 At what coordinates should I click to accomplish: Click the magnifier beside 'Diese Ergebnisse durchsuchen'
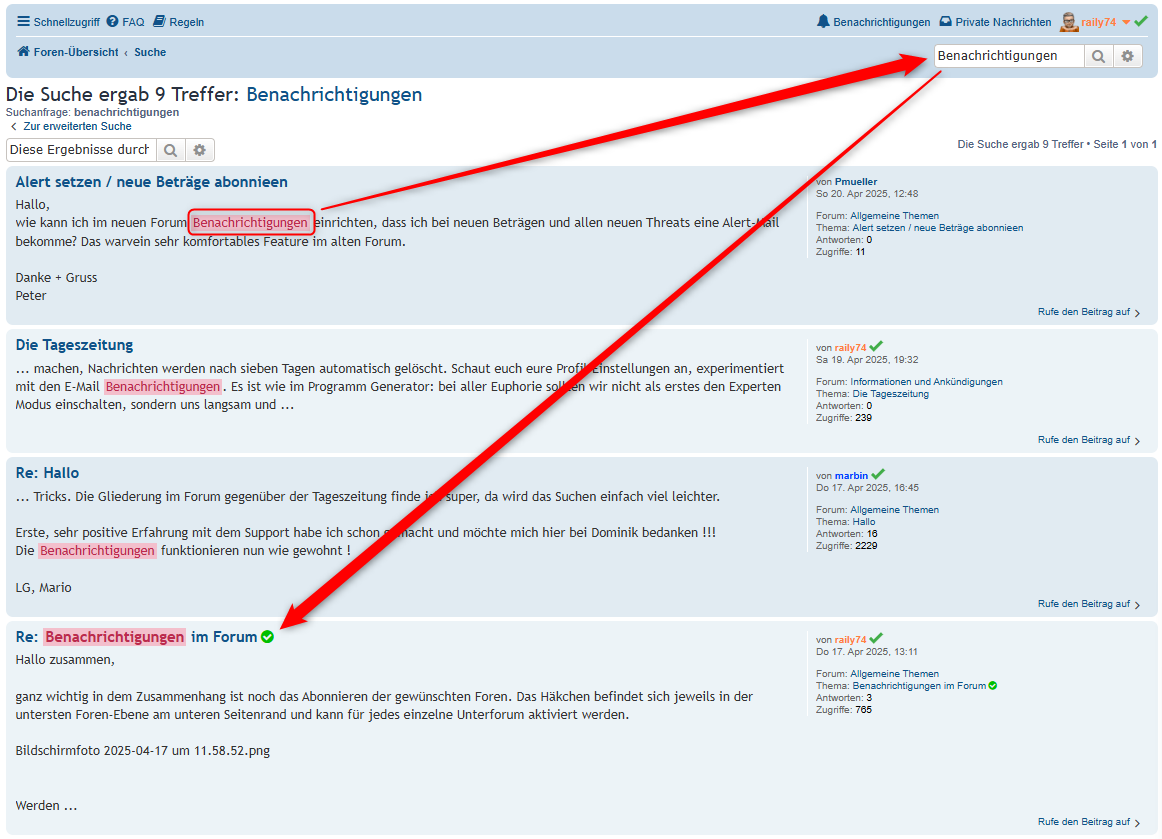[x=171, y=150]
